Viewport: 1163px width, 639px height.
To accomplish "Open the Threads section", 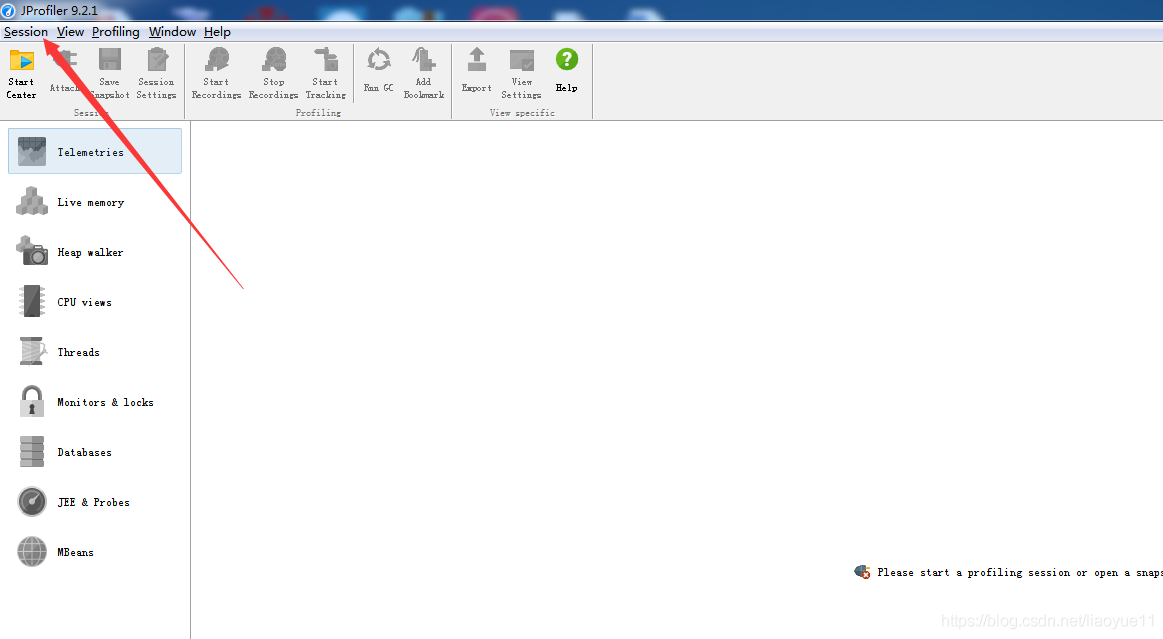I will (x=95, y=352).
